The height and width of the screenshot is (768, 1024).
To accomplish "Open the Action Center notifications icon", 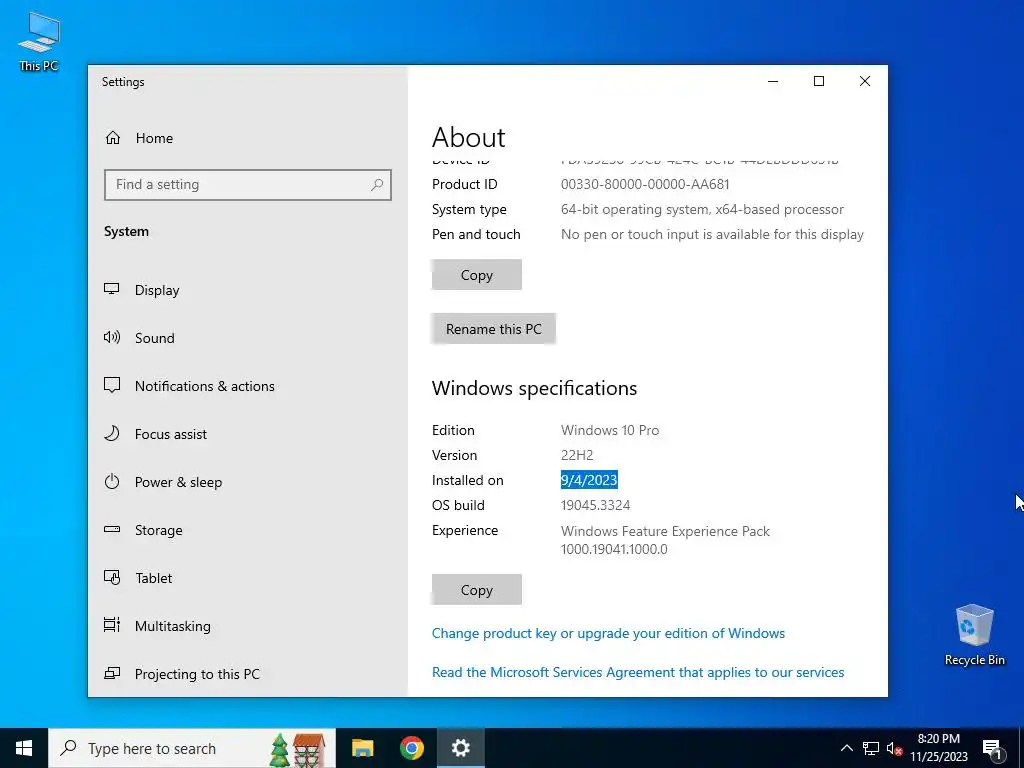I will point(993,748).
